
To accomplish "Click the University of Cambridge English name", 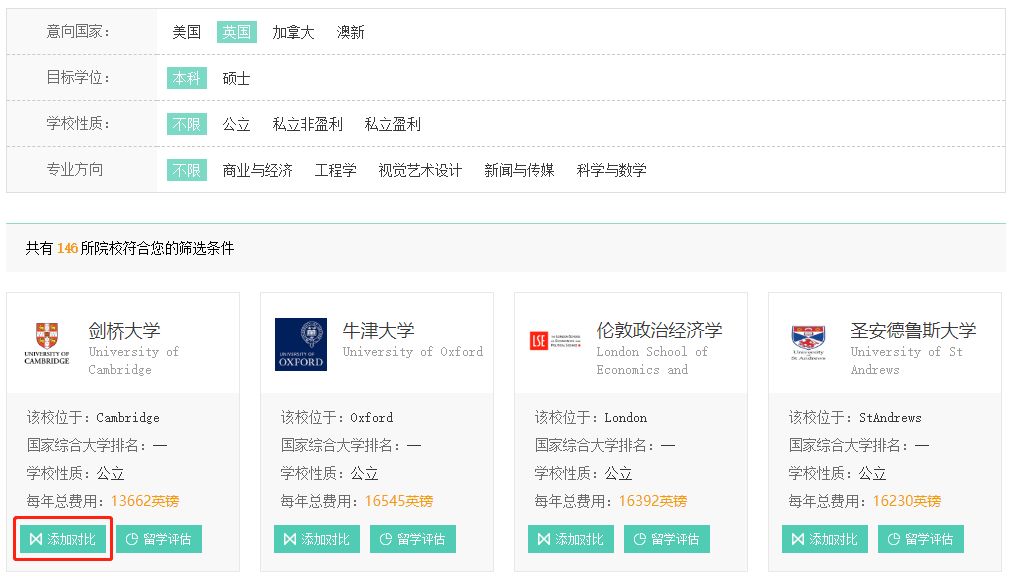I will click(x=134, y=361).
